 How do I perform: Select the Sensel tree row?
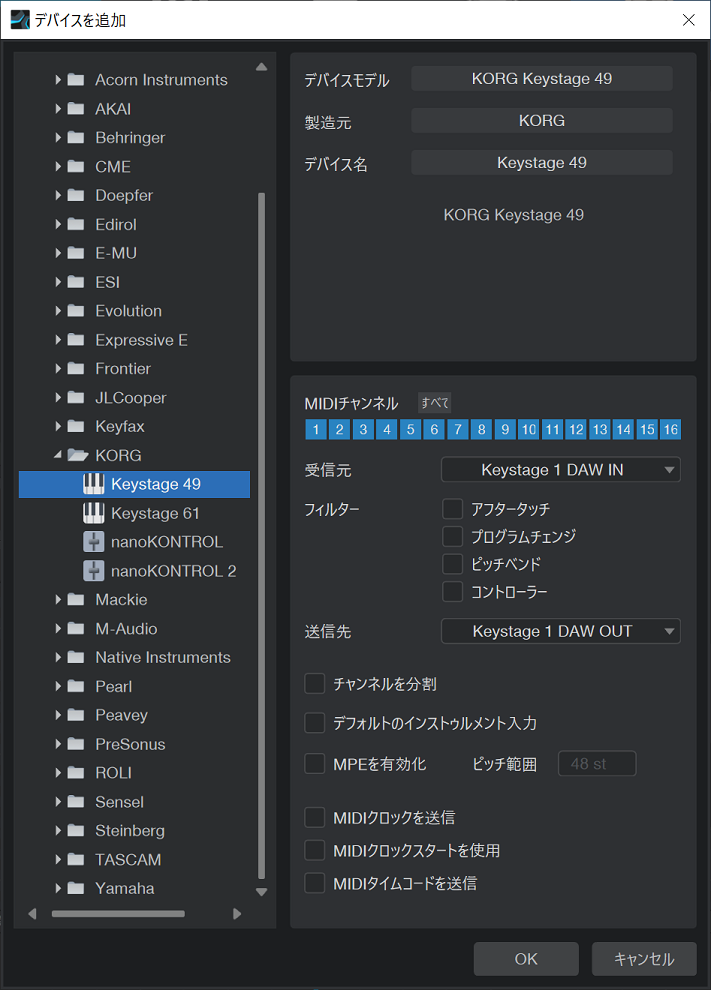pyautogui.click(x=134, y=802)
